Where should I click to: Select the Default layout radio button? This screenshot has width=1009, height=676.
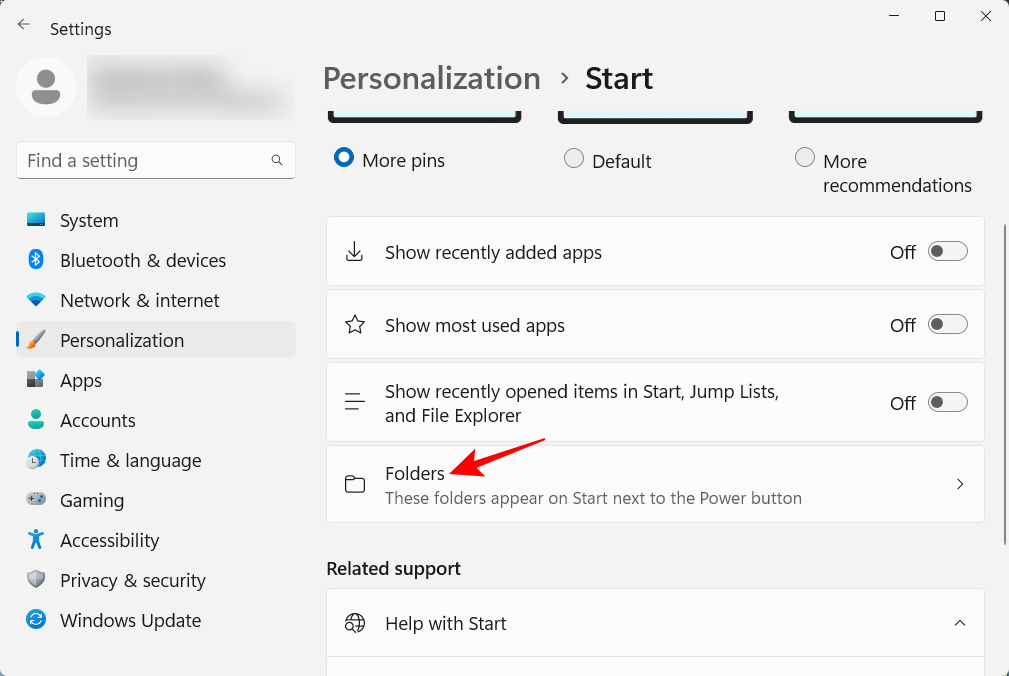[x=573, y=158]
